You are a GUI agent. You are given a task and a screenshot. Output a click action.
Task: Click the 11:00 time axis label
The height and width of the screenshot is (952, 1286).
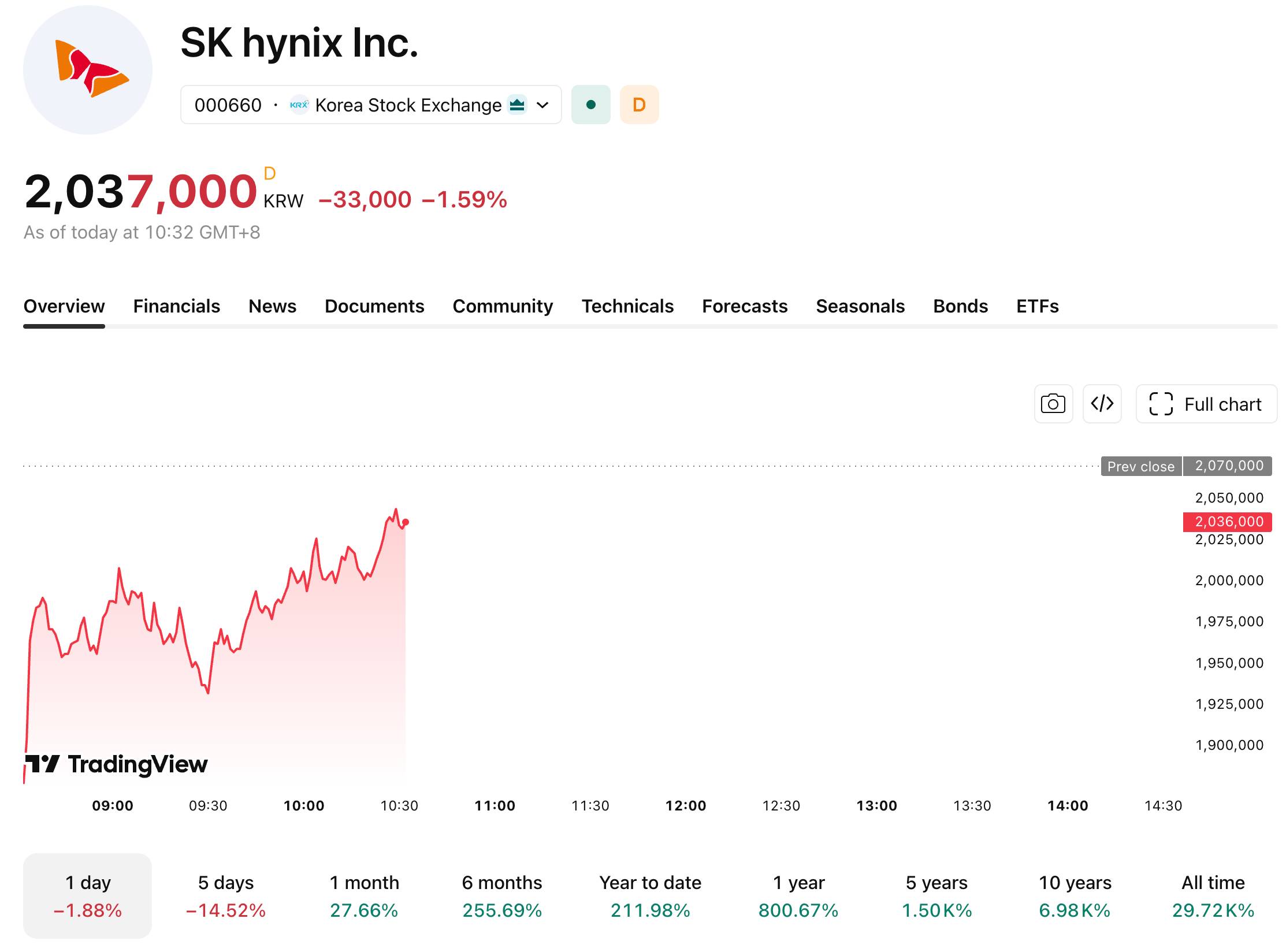click(x=495, y=806)
